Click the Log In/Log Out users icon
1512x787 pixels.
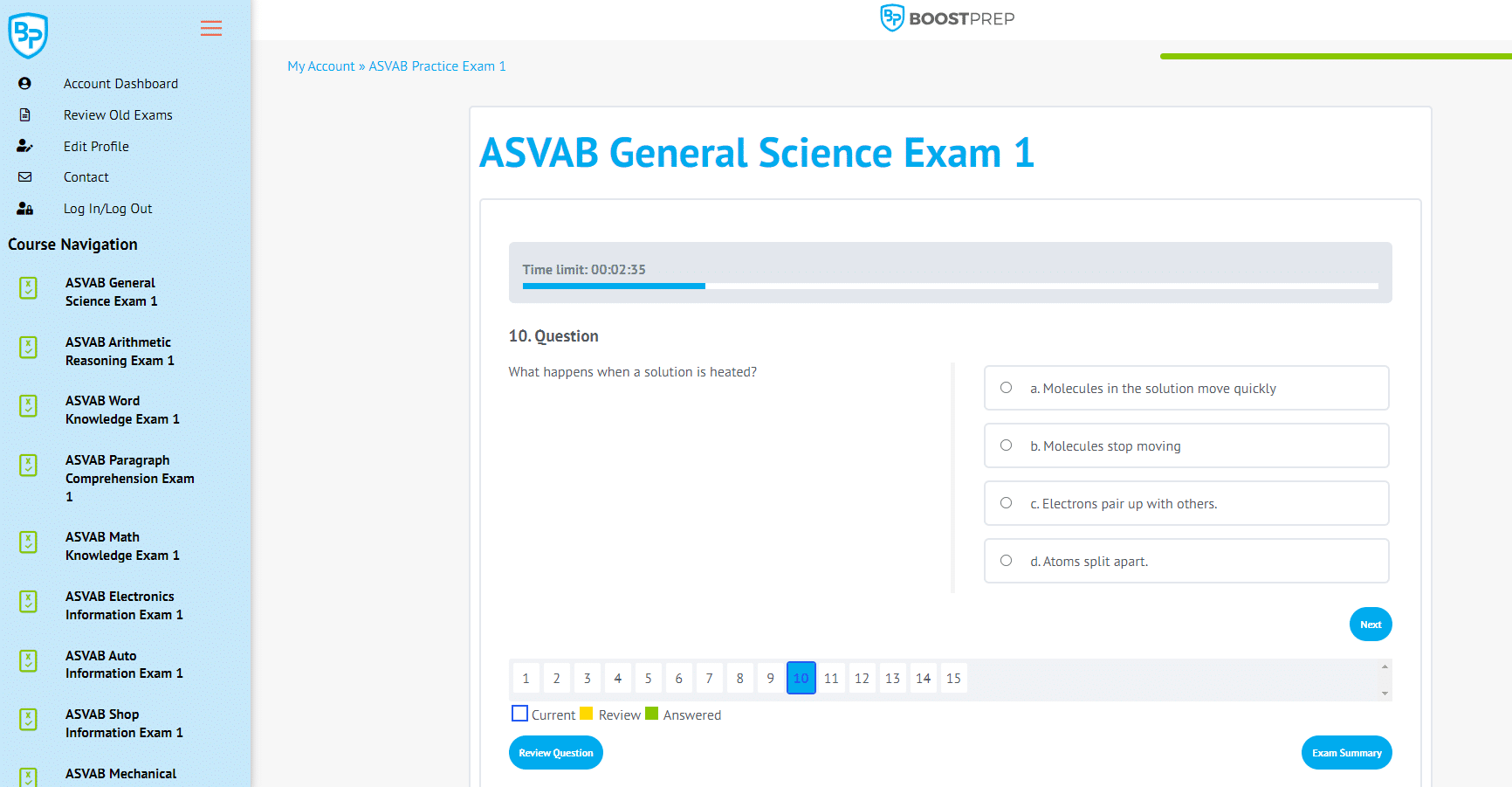coord(24,208)
